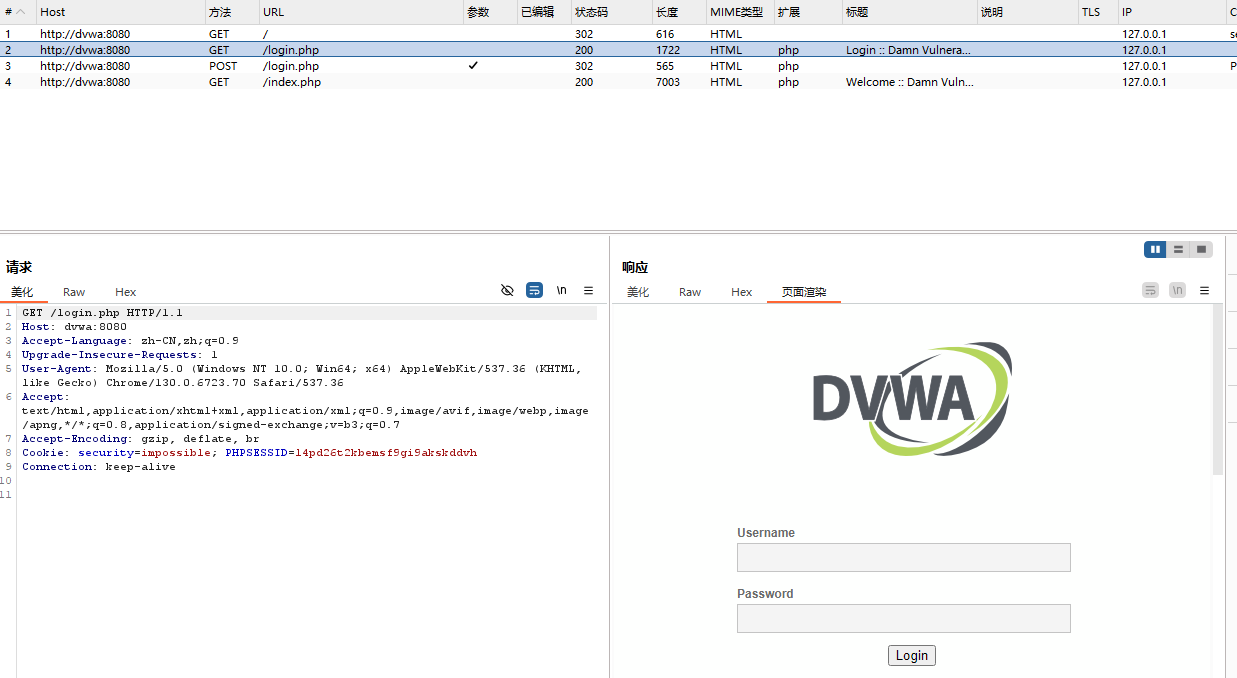
Task: Select history row 1 GET /
Action: click(x=618, y=33)
